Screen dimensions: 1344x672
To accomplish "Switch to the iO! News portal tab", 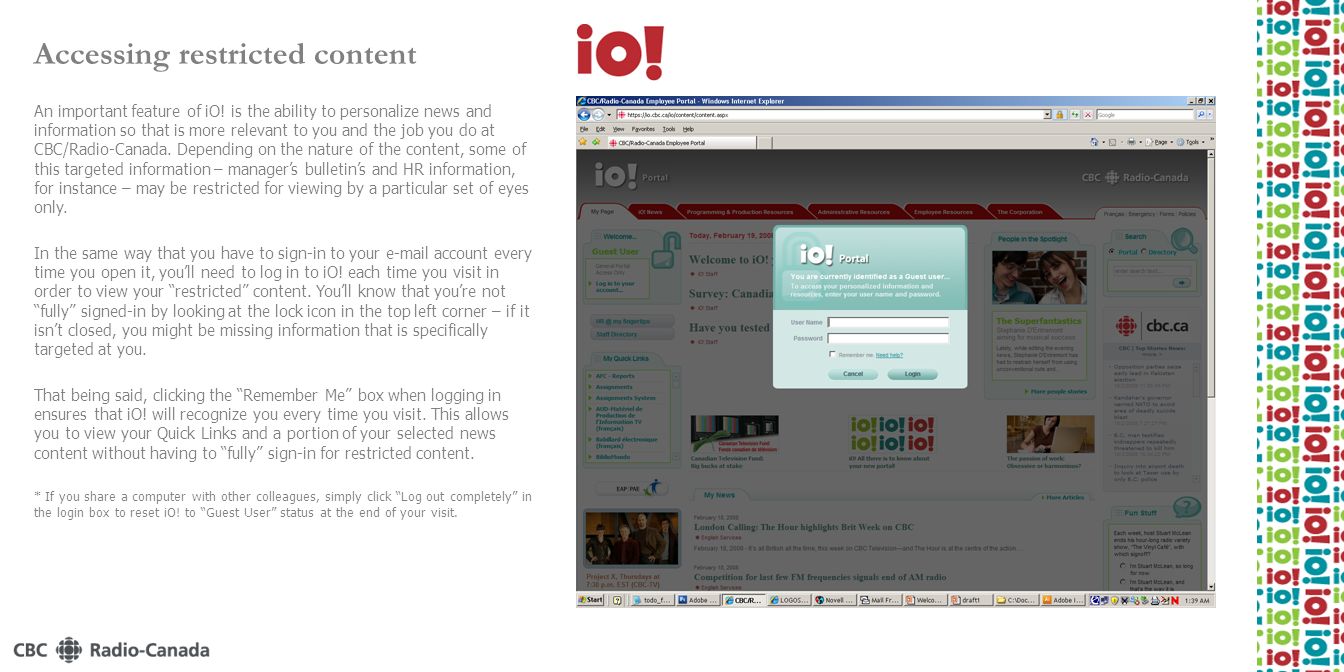I will [x=650, y=212].
